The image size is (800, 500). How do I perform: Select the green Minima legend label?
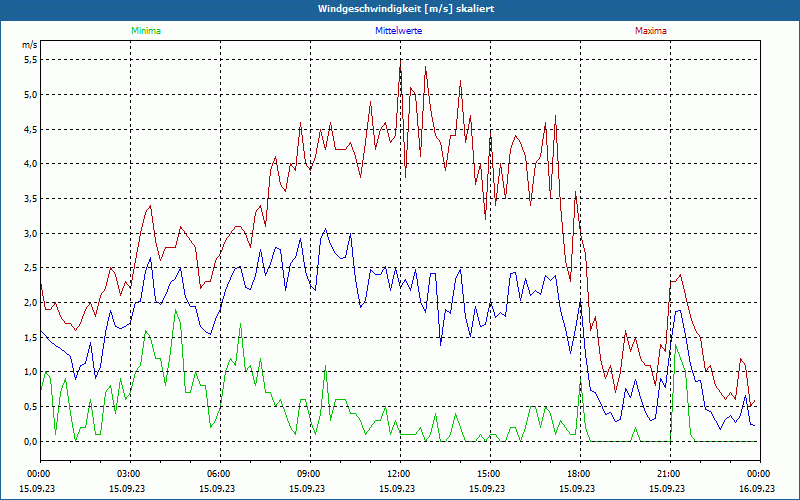[x=146, y=31]
